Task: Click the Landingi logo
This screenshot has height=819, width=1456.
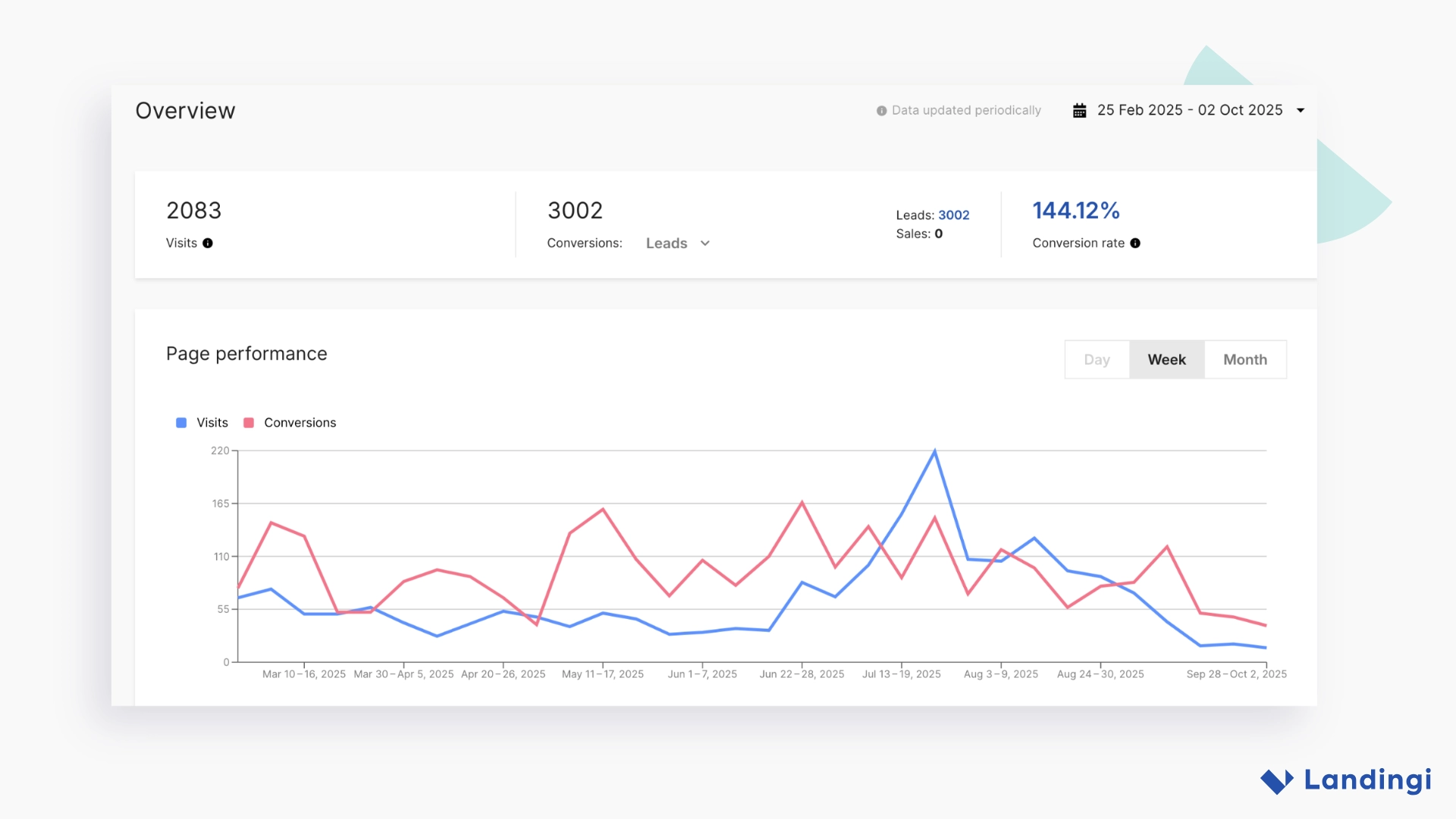Action: 1346,780
